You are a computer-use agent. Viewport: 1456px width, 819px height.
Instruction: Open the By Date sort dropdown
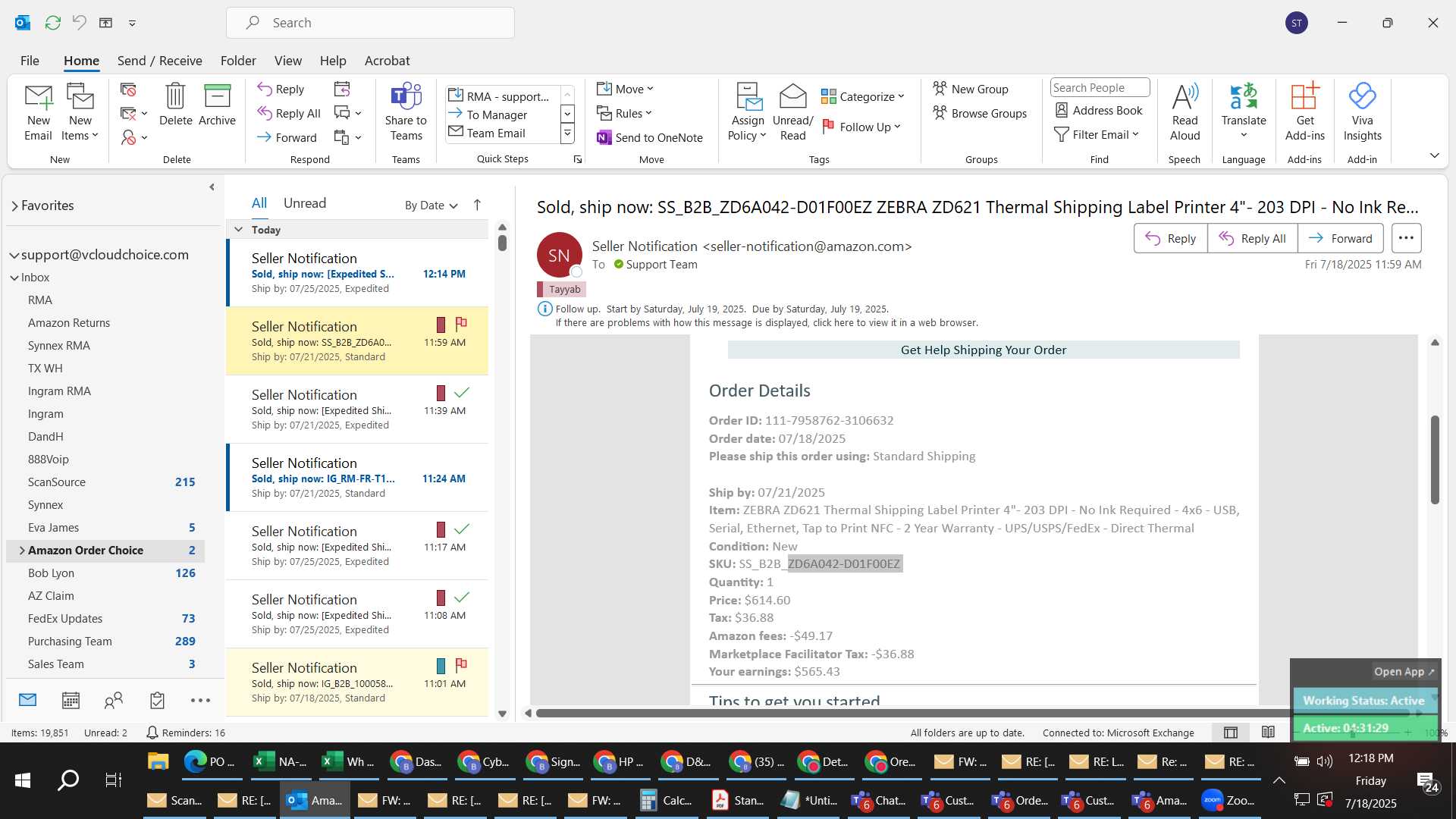click(x=431, y=205)
